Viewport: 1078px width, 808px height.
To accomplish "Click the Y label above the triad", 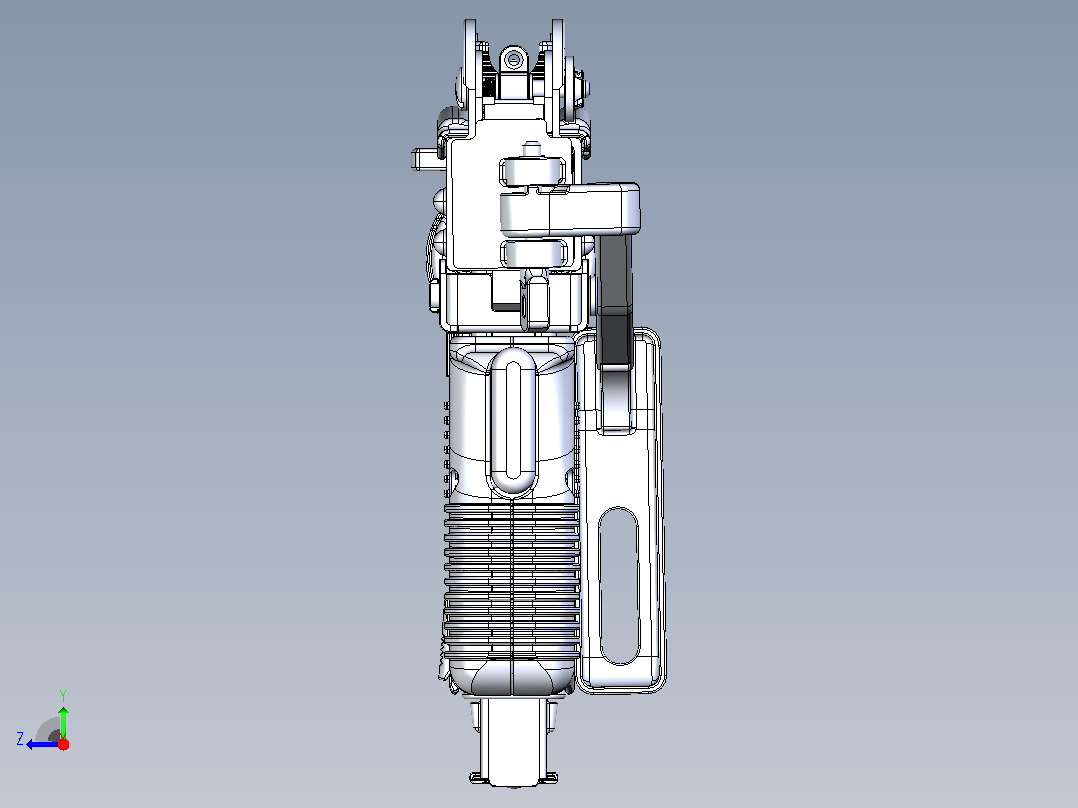I will click(63, 695).
